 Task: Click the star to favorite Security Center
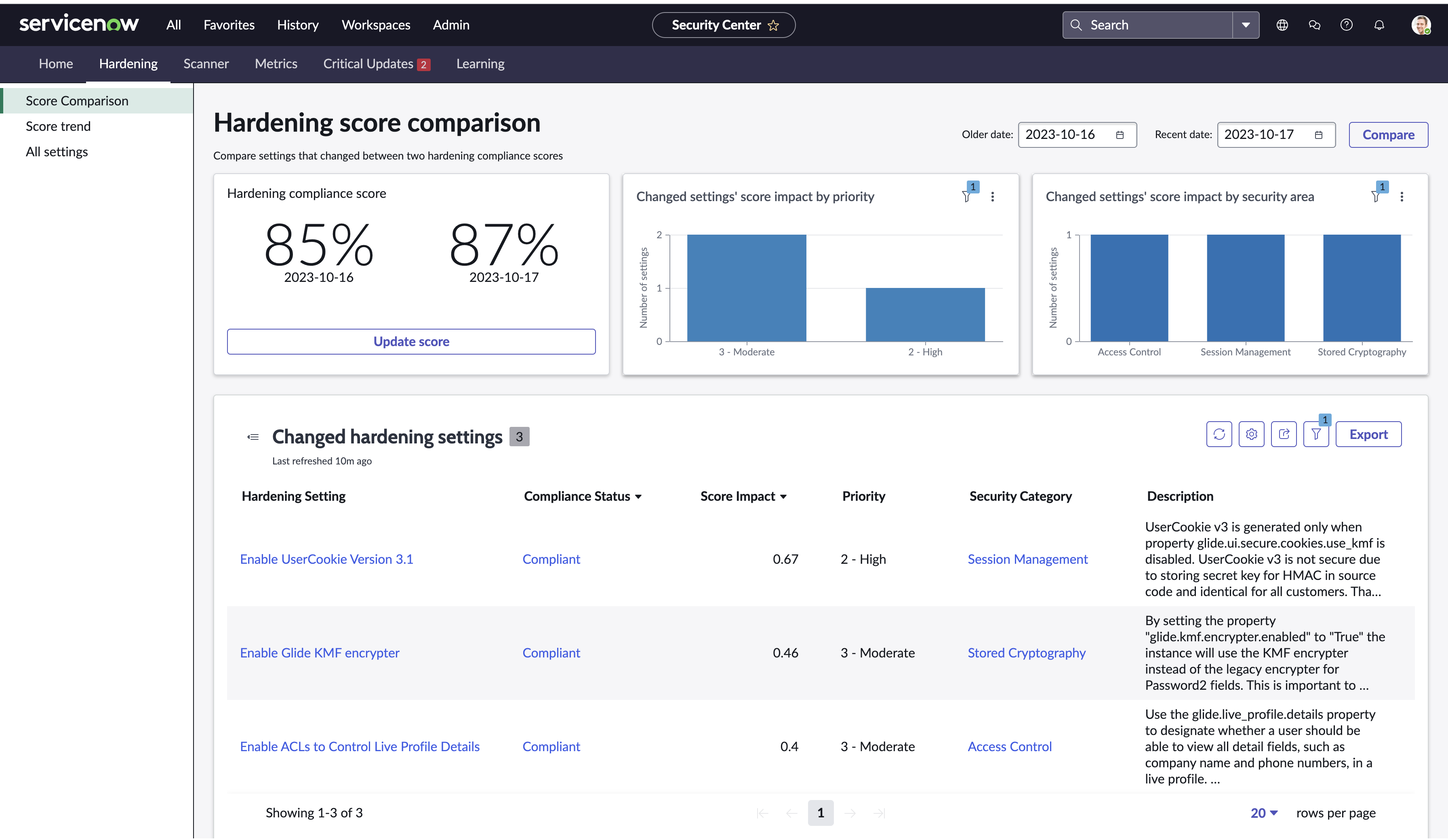click(773, 25)
